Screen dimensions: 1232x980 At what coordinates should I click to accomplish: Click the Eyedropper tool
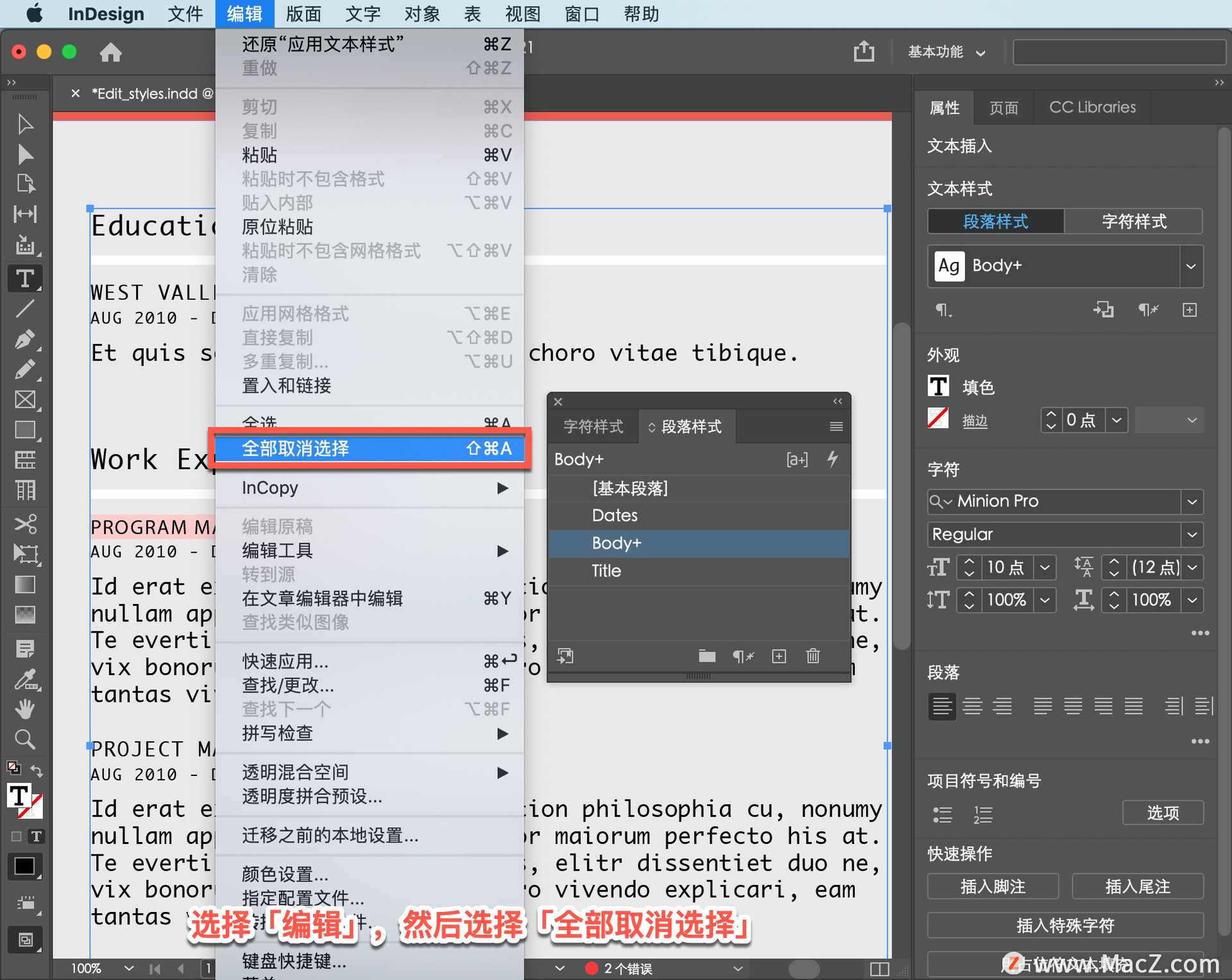pyautogui.click(x=24, y=679)
